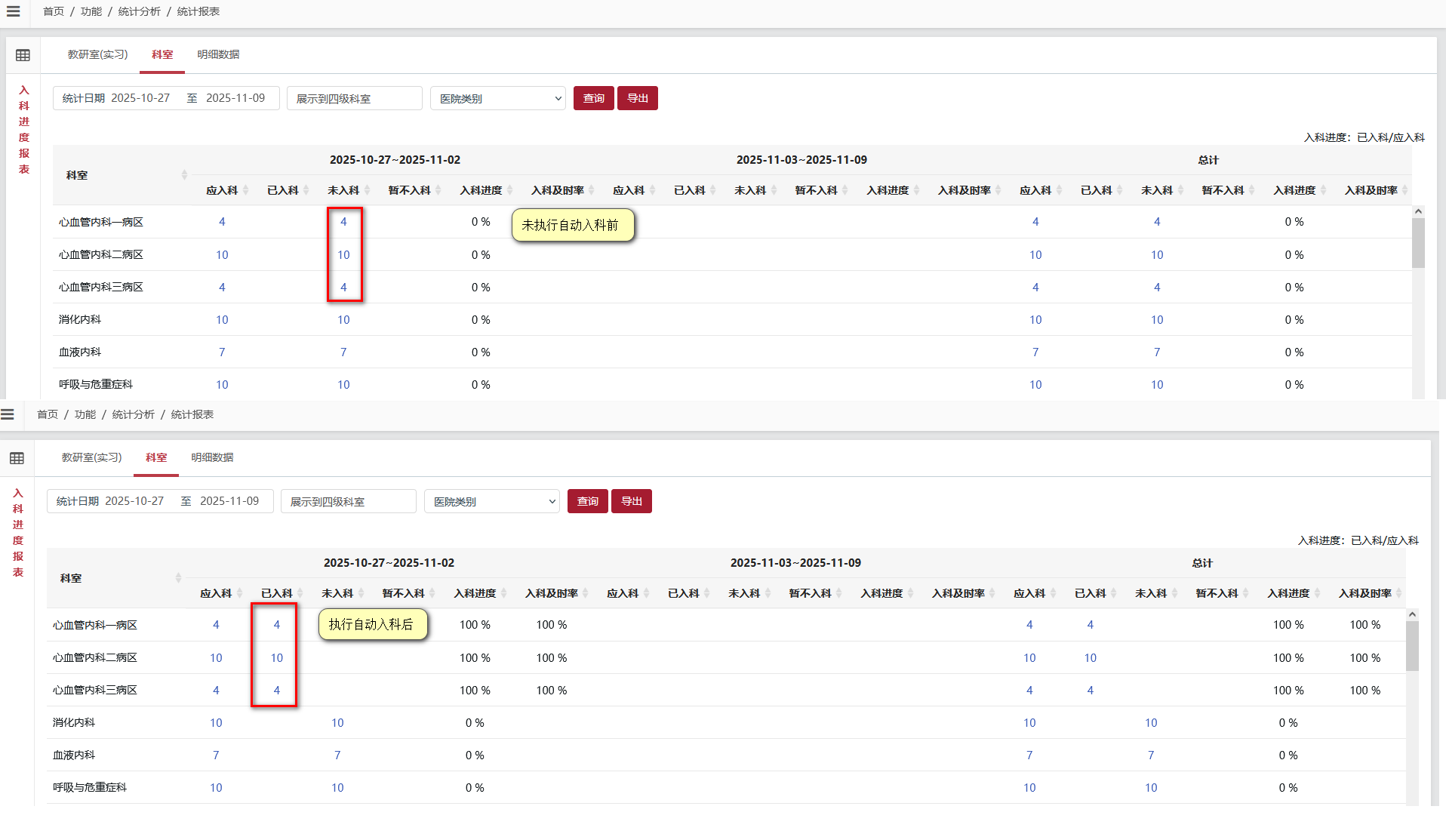Sort upper table by 总计 应入科 icon
Screen dimensions: 1446x840
[x=1059, y=190]
